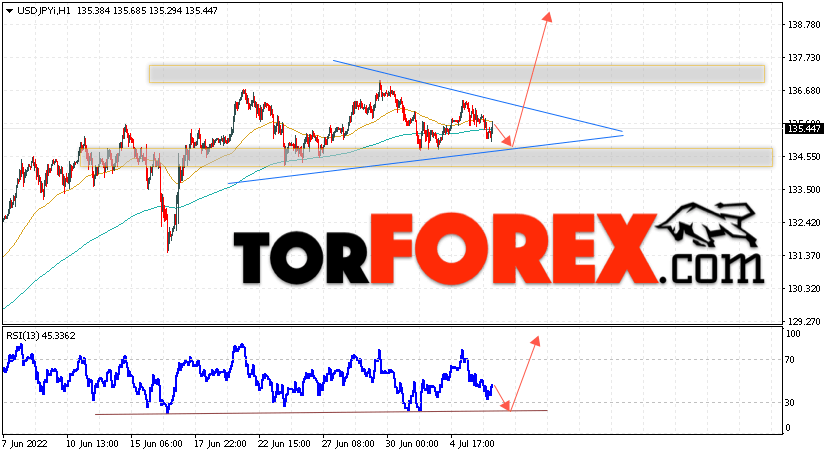Viewport: 828px width, 455px height.
Task: Click the 10 Jun 13:00 time label
Action: 92,443
